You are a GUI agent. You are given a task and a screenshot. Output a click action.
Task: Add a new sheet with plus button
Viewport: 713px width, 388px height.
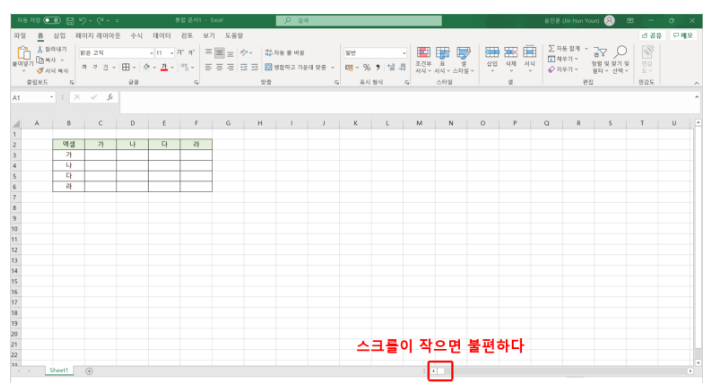coord(89,371)
